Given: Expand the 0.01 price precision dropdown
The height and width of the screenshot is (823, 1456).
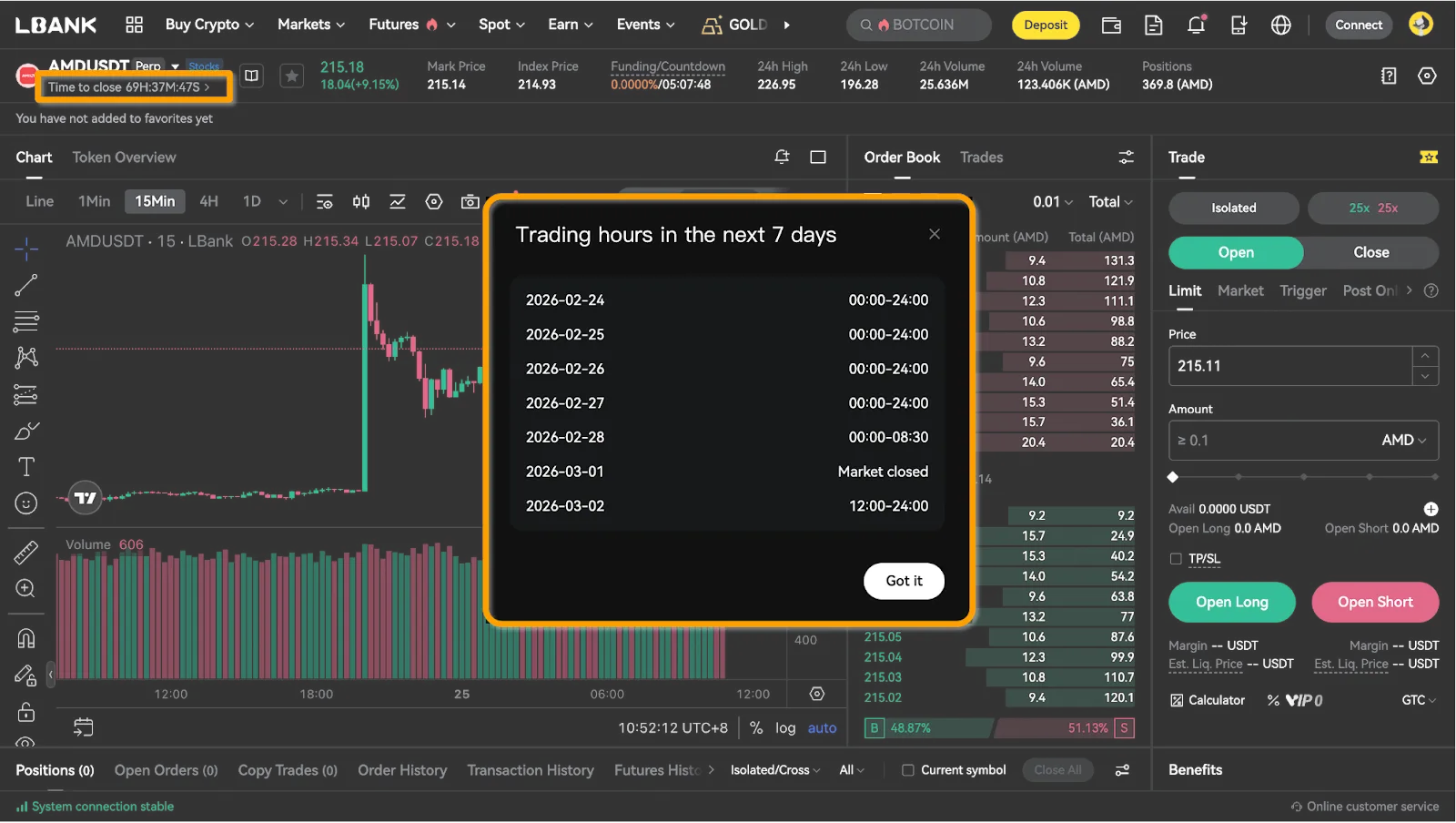Looking at the screenshot, I should 1052,202.
